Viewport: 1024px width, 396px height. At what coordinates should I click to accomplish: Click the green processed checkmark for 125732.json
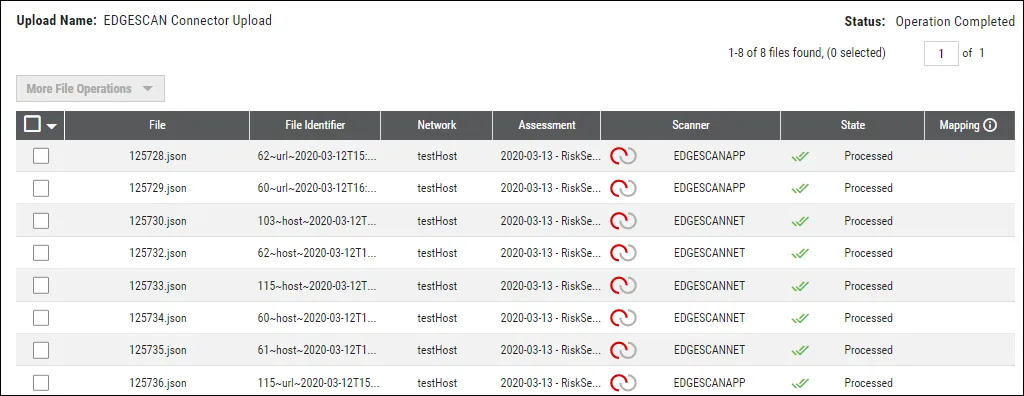(x=800, y=254)
